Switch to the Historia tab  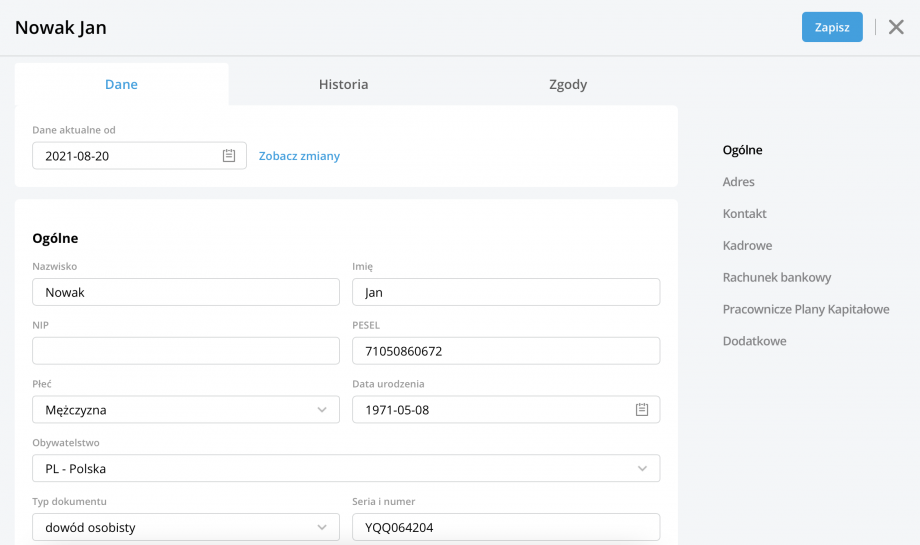click(x=343, y=85)
